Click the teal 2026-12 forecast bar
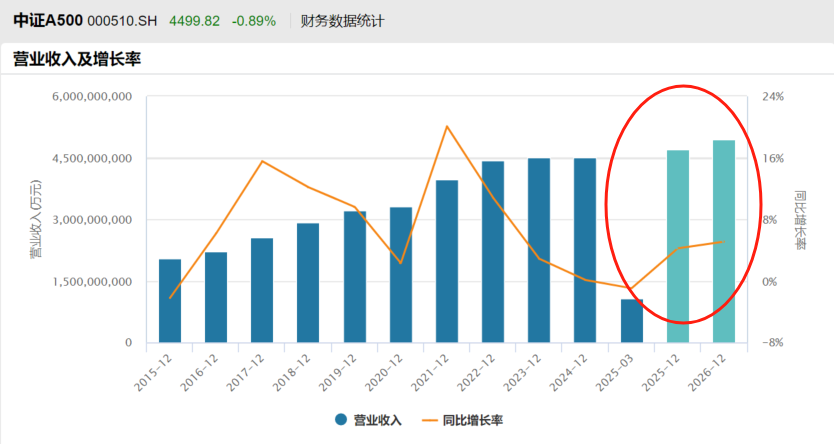This screenshot has width=834, height=444. coord(724,241)
